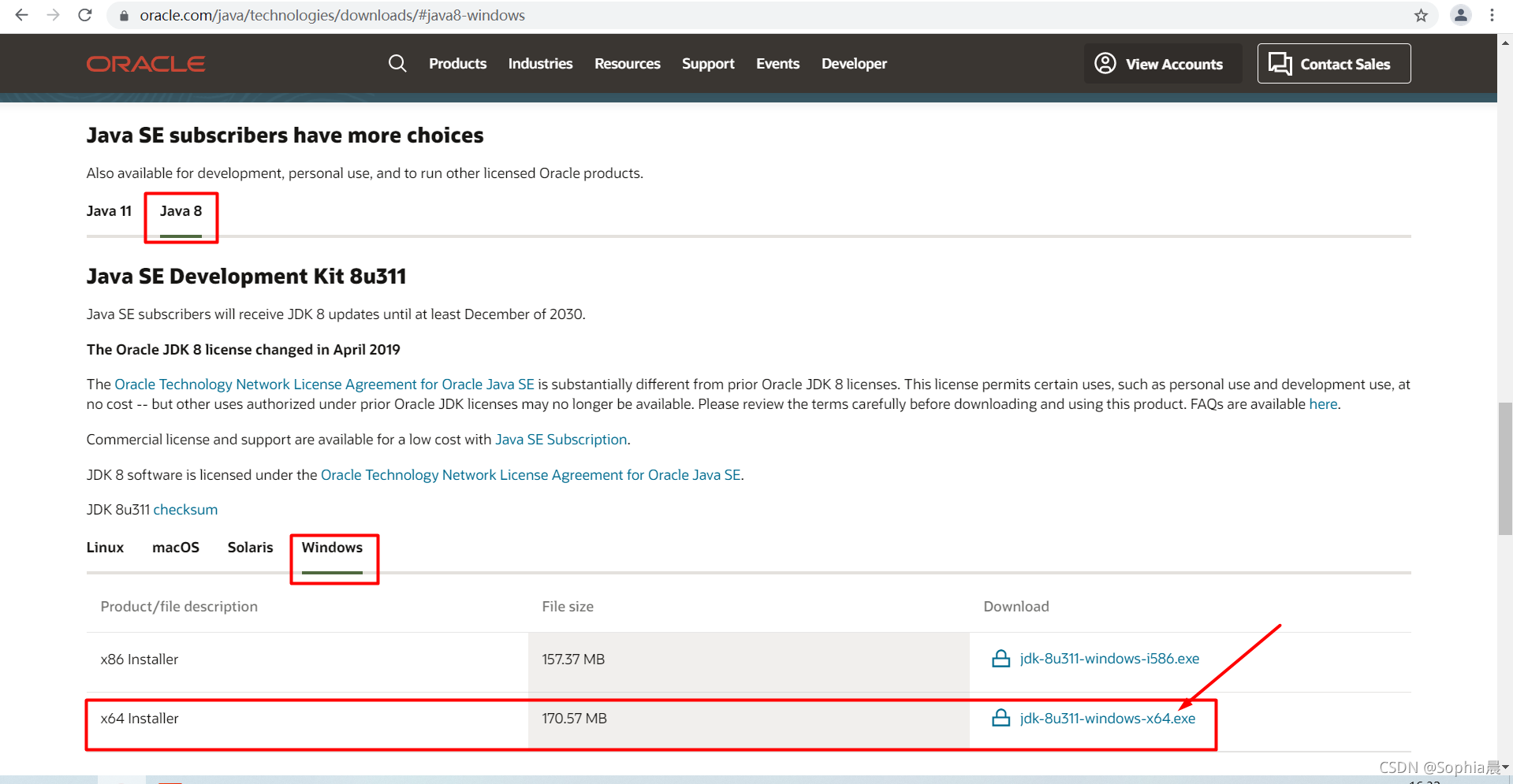Viewport: 1513px width, 784px height.
Task: Open the Support menu
Action: pyautogui.click(x=708, y=64)
